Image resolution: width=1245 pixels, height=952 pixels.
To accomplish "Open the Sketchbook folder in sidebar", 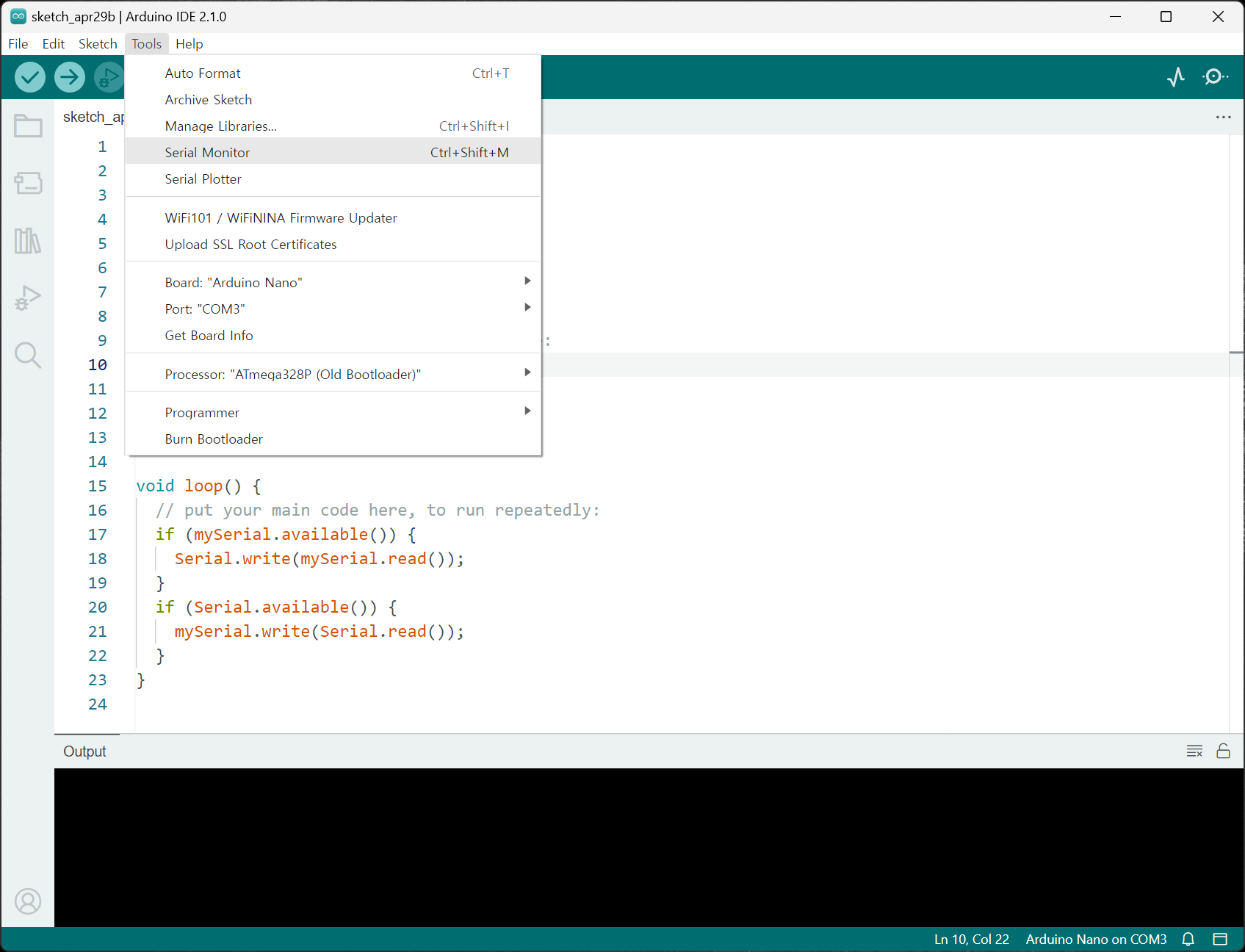I will click(28, 126).
